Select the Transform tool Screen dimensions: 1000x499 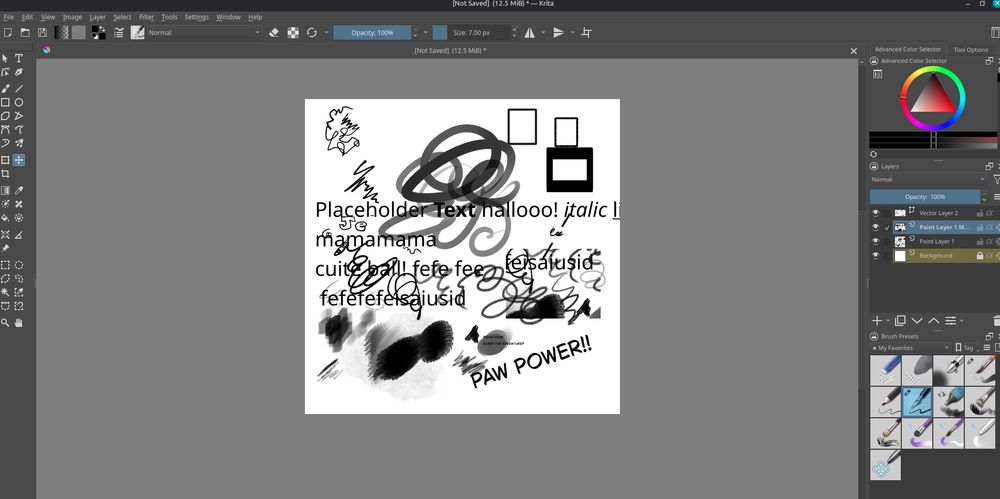click(x=6, y=160)
